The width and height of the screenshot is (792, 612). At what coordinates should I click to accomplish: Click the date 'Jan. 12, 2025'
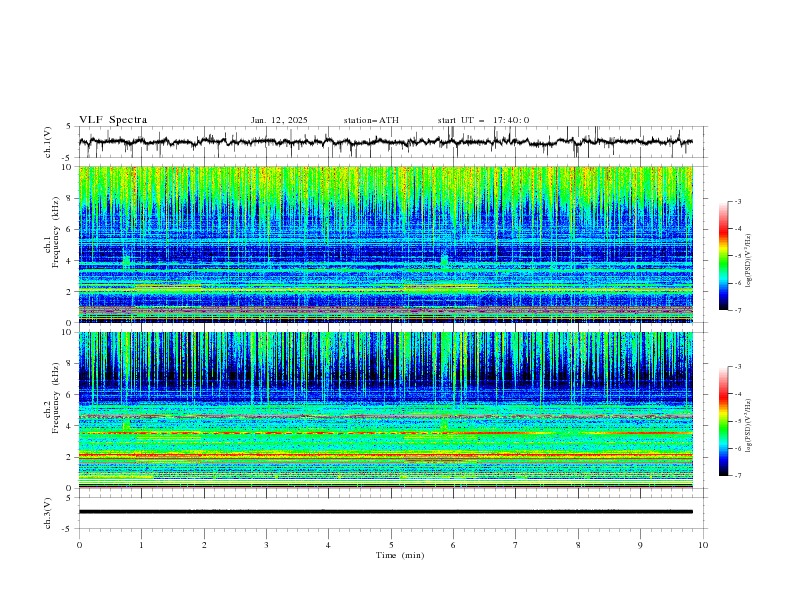pos(279,120)
